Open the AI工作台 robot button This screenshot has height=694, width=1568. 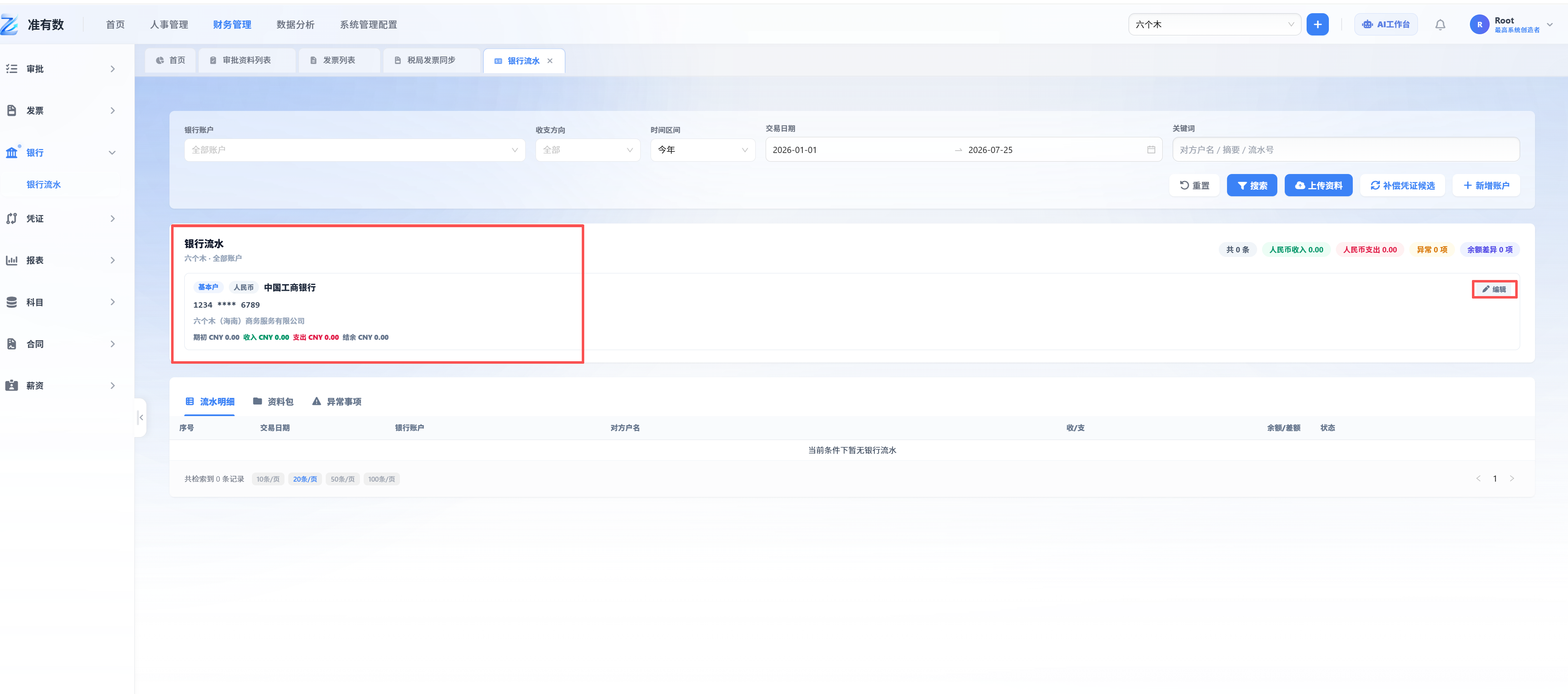(x=1386, y=24)
